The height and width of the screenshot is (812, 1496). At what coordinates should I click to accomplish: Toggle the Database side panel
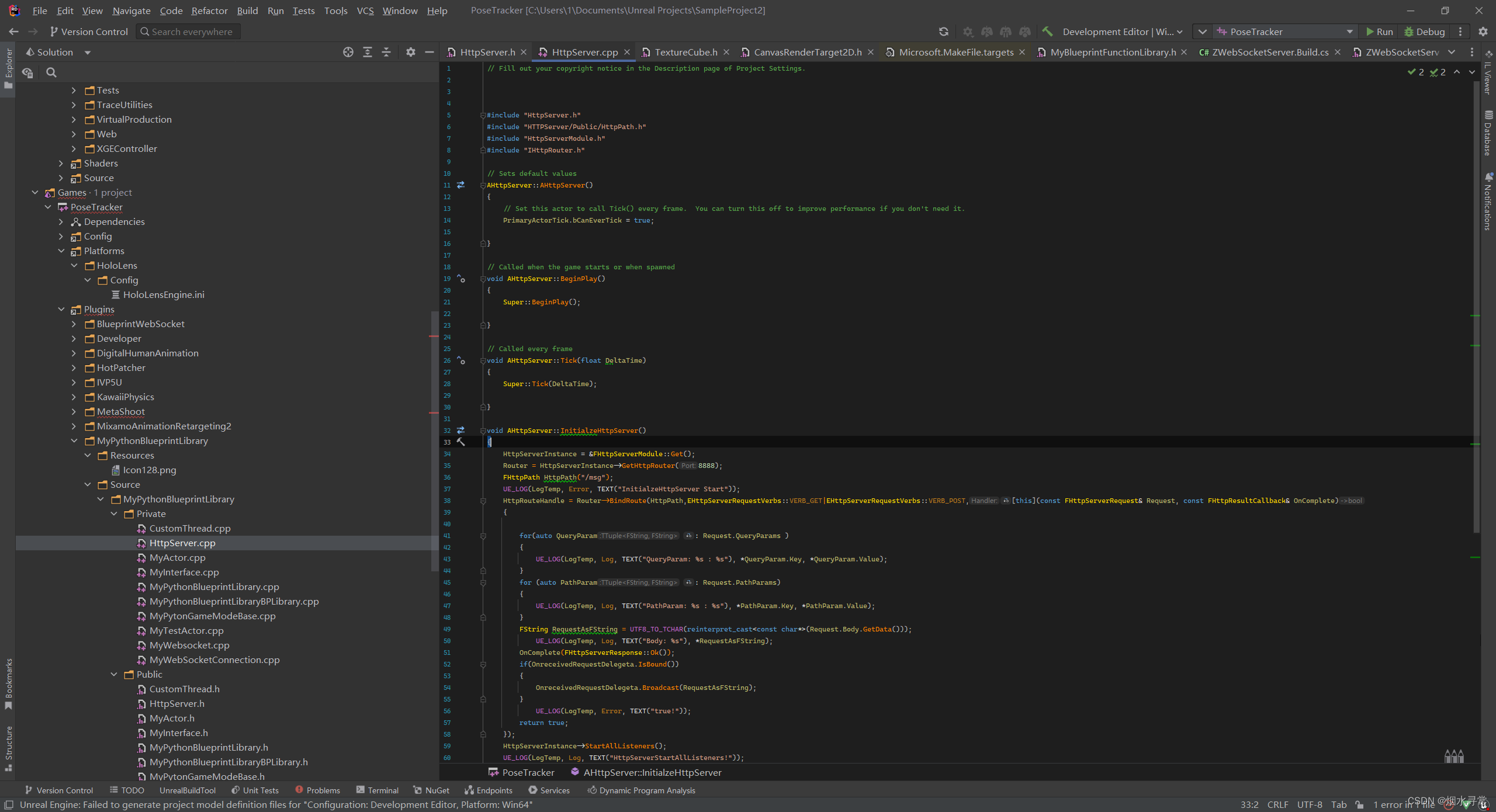pyautogui.click(x=1488, y=134)
